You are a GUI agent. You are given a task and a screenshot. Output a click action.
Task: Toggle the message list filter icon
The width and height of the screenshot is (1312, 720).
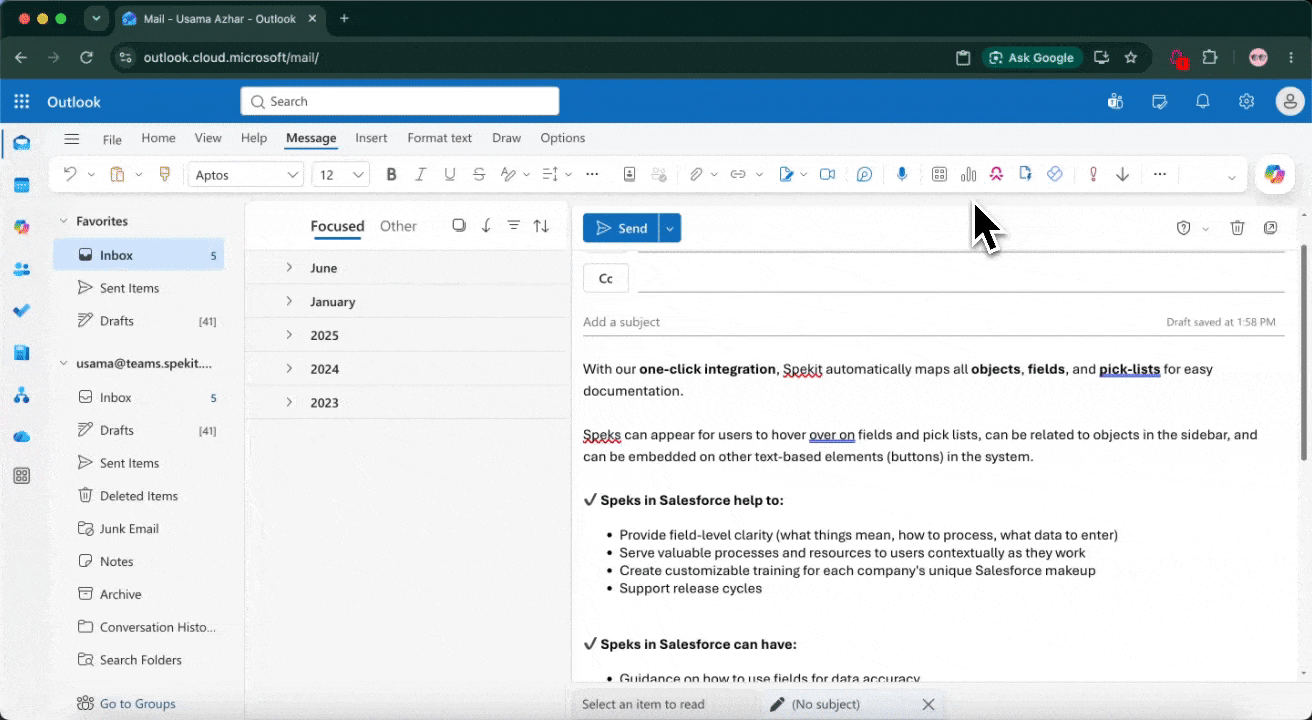513,226
